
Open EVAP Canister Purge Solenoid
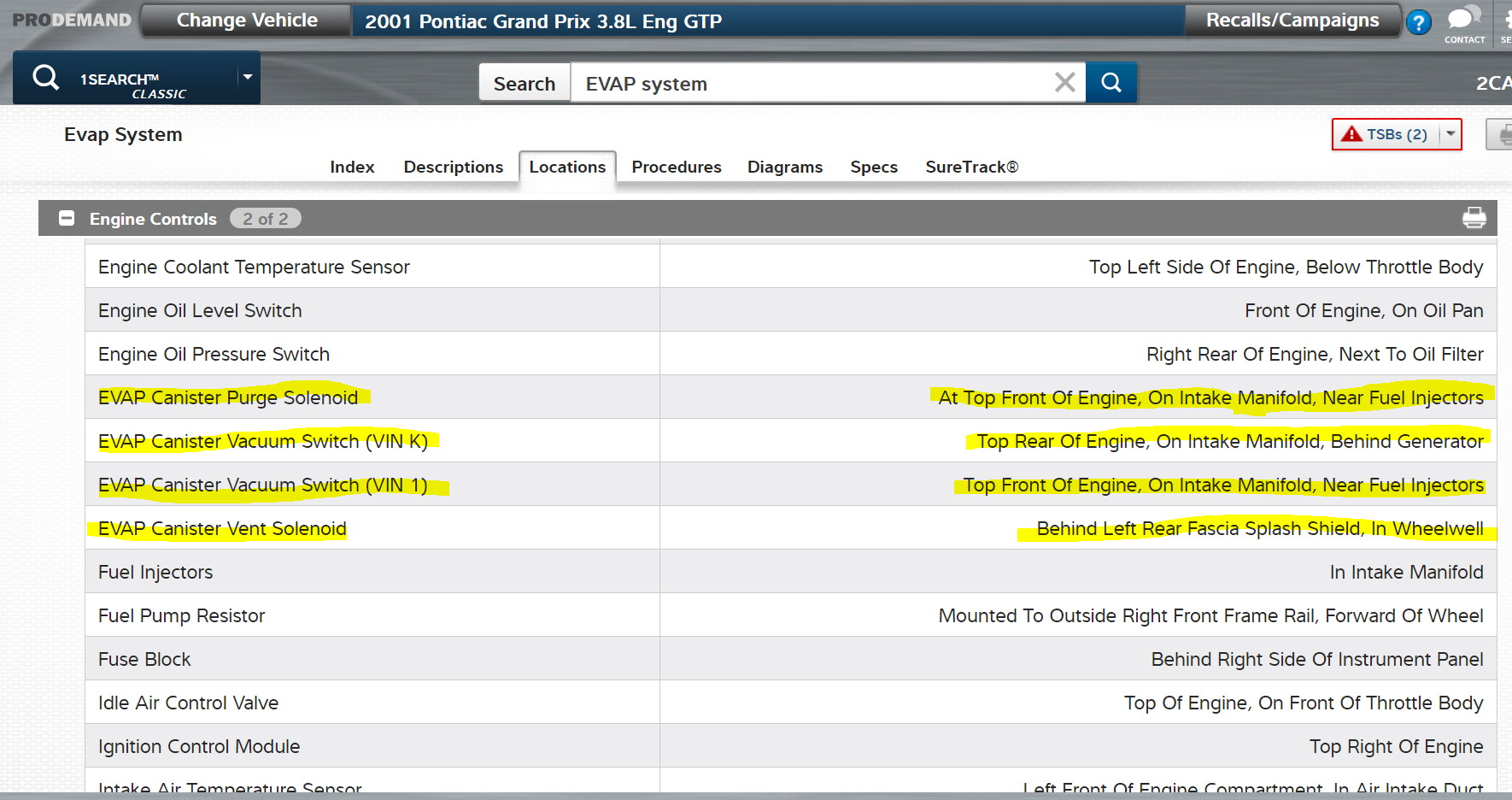coord(228,397)
